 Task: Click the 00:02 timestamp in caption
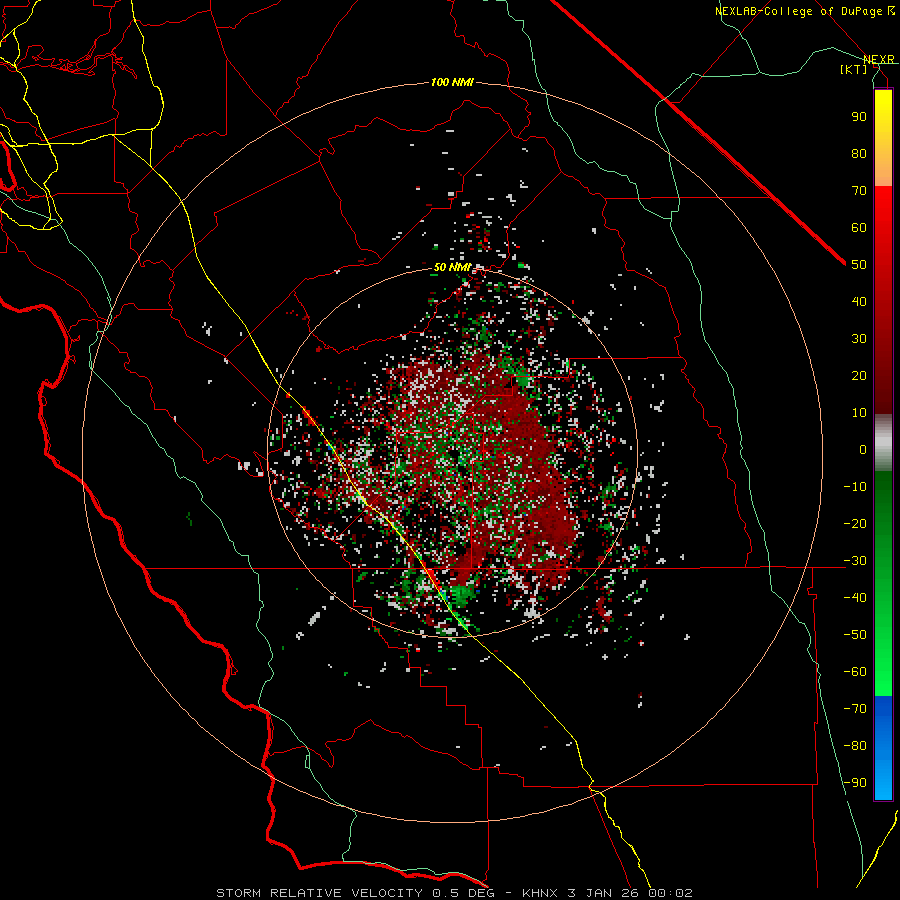[x=670, y=893]
